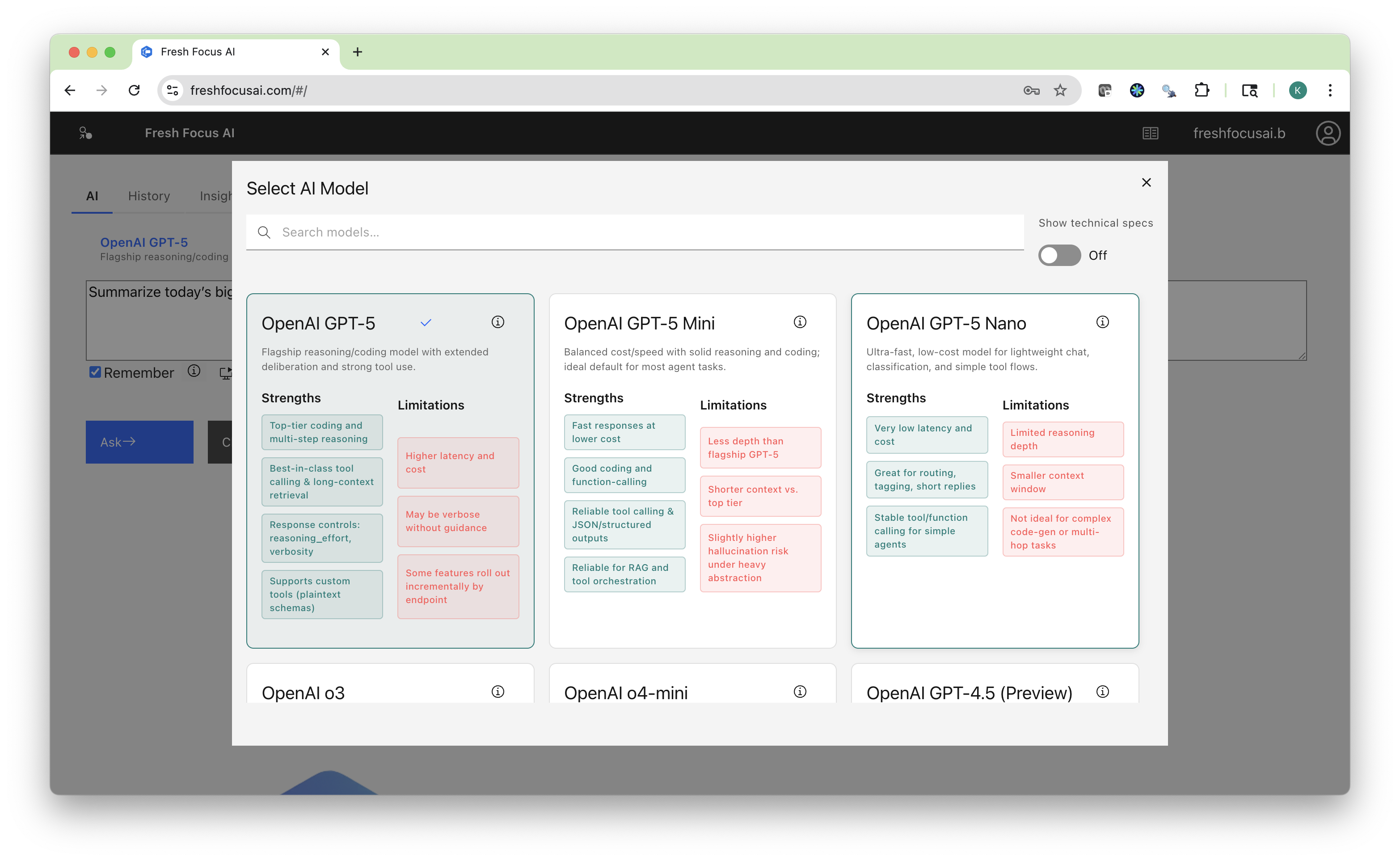The height and width of the screenshot is (861, 1400).
Task: Enable Show technical specs toggle
Action: (1059, 255)
